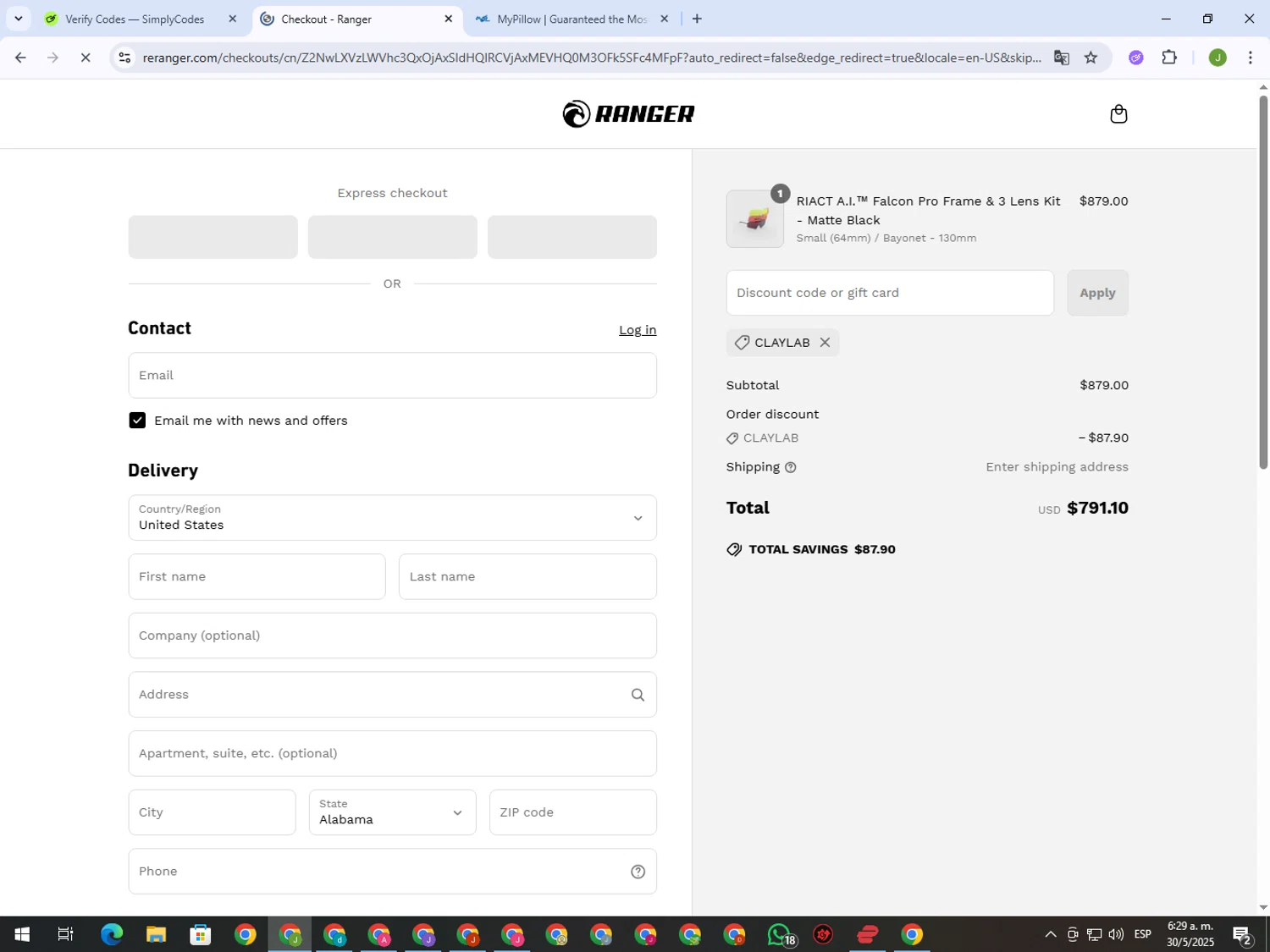This screenshot has height=952, width=1270.
Task: Go back using the browser back arrow
Action: (20, 58)
